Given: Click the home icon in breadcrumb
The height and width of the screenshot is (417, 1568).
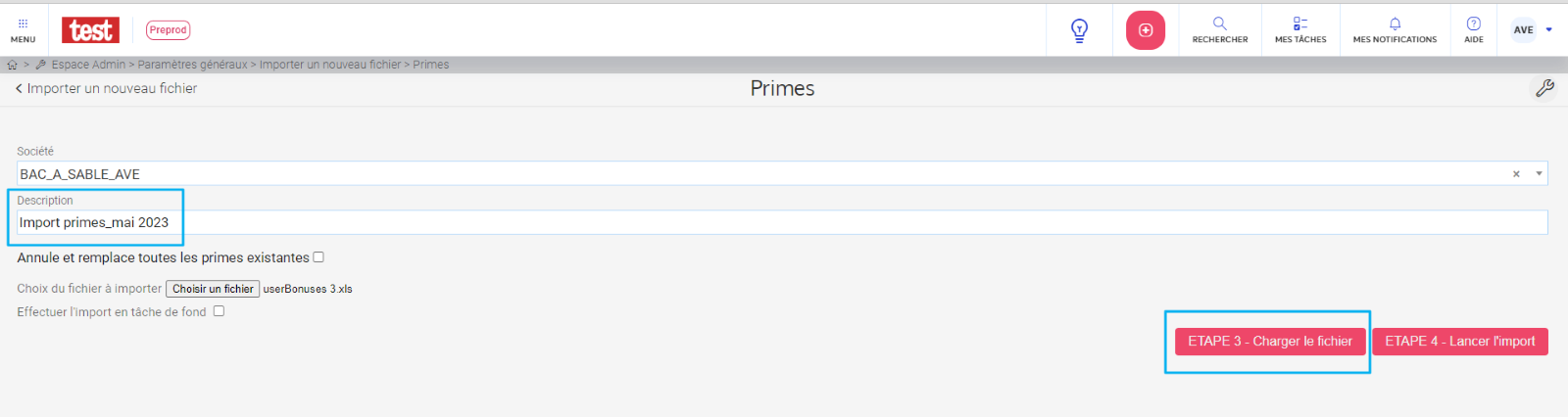Looking at the screenshot, I should click(x=13, y=65).
